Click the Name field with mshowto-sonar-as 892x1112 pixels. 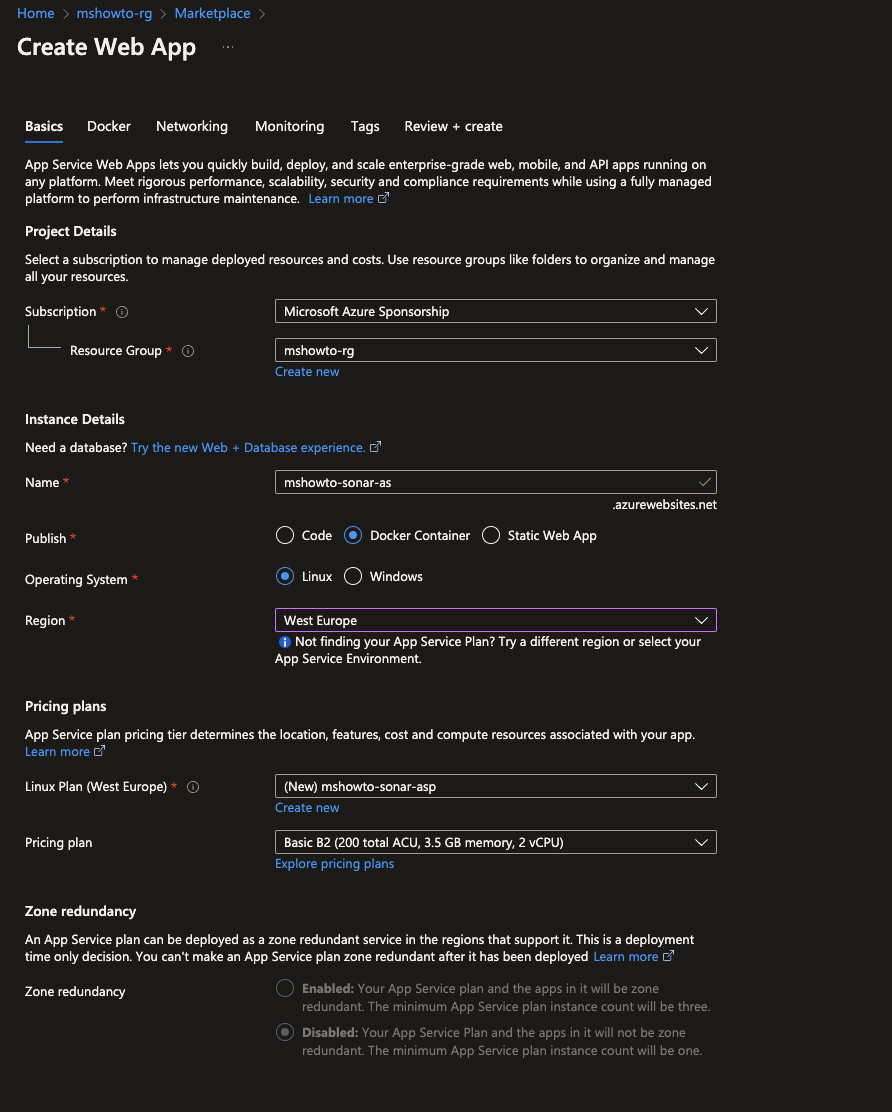[x=496, y=482]
